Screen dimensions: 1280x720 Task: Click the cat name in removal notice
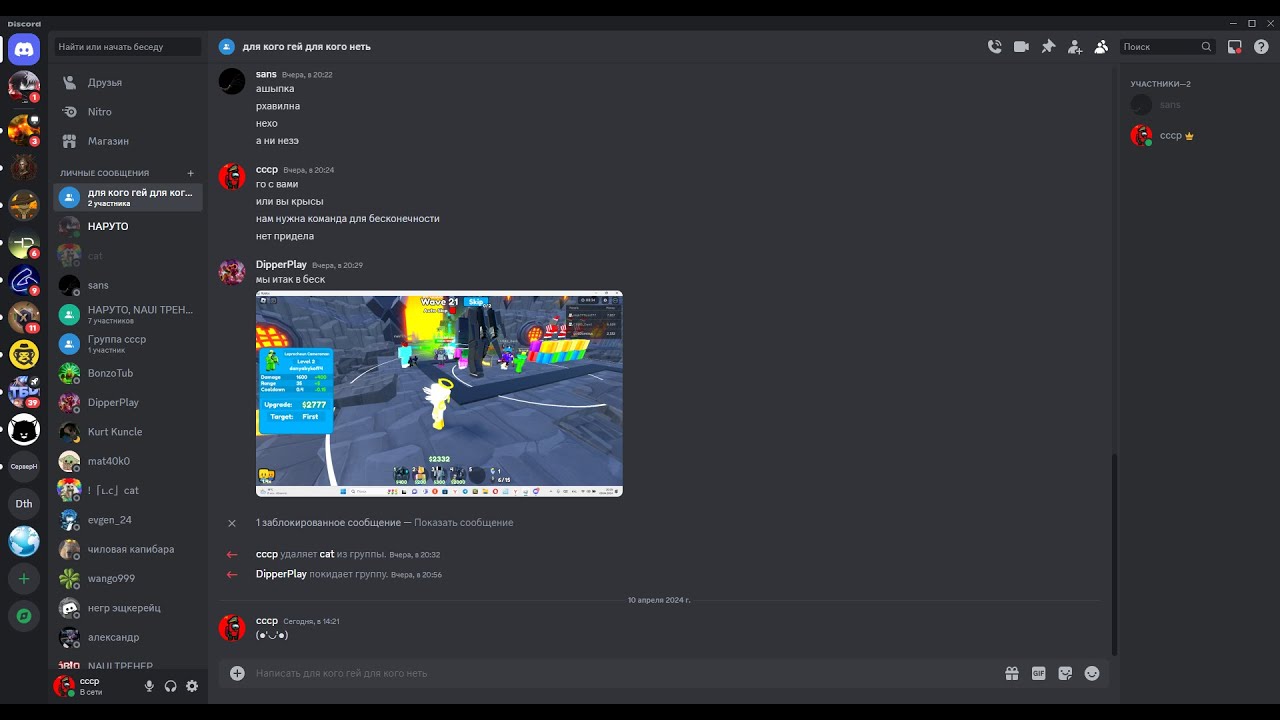(327, 554)
